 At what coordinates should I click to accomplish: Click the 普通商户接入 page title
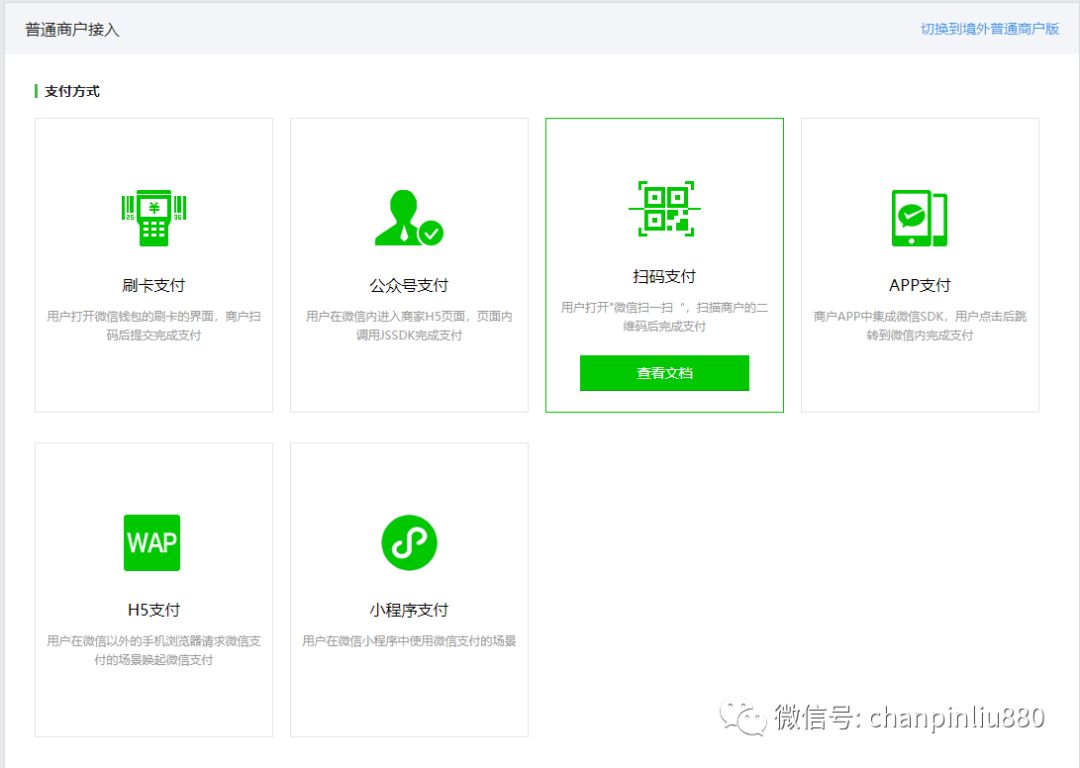72,30
